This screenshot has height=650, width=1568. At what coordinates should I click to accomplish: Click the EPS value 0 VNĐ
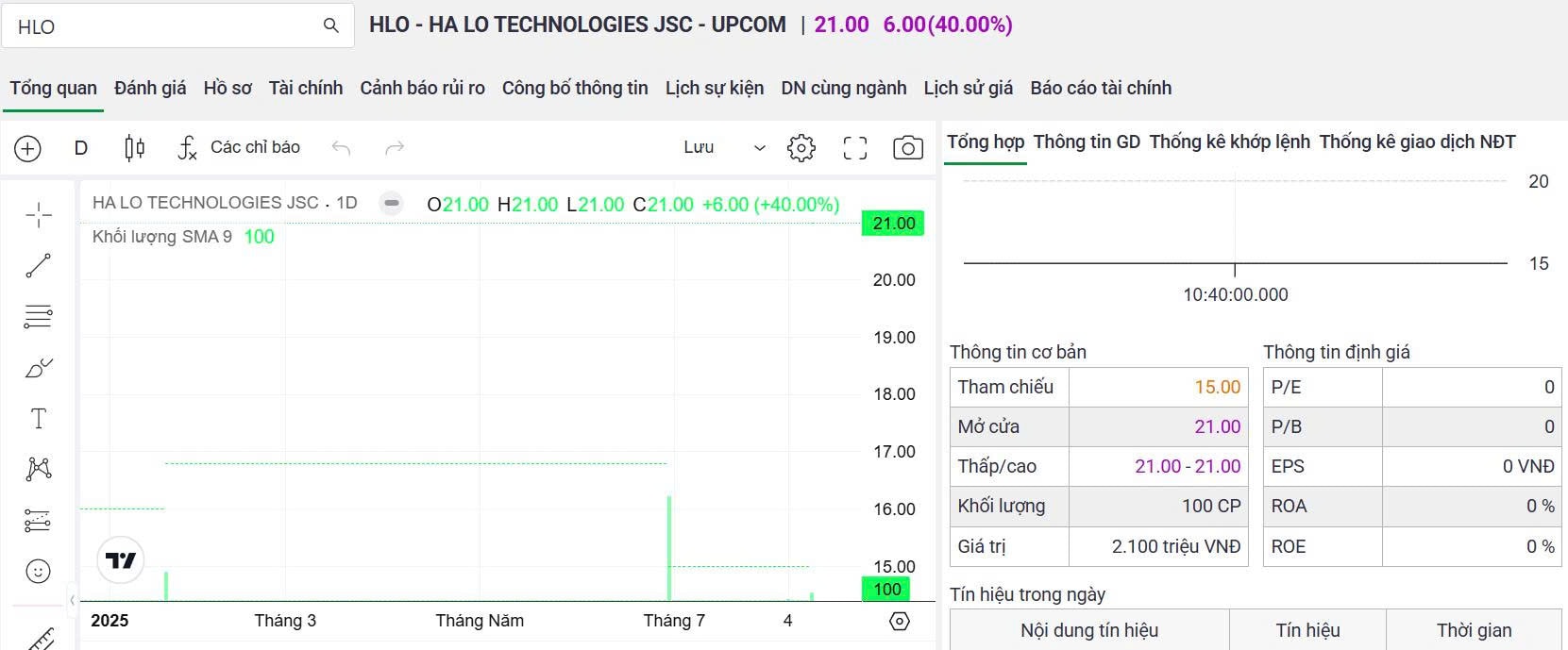pos(1528,467)
